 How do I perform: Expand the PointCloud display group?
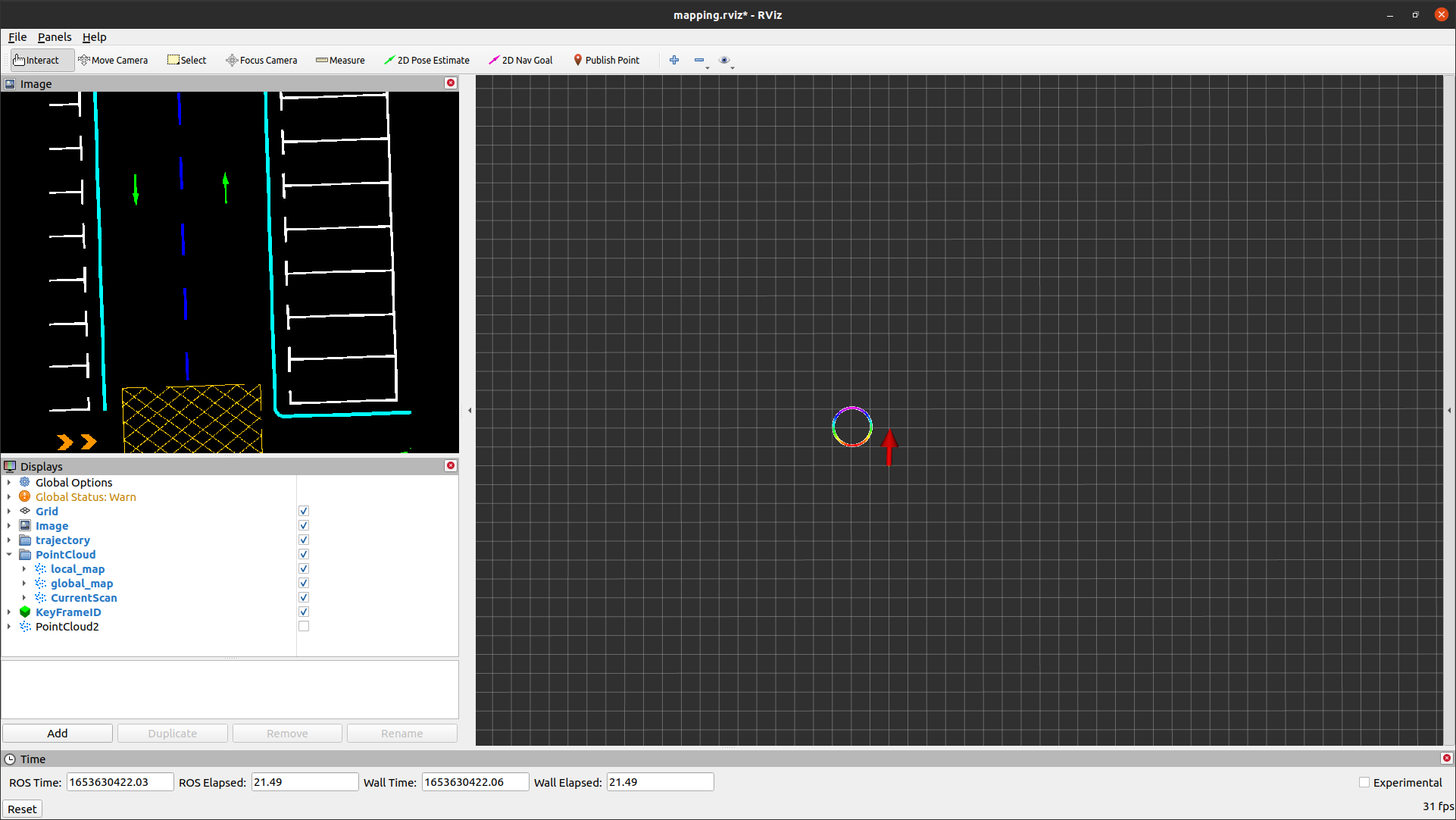[x=8, y=554]
